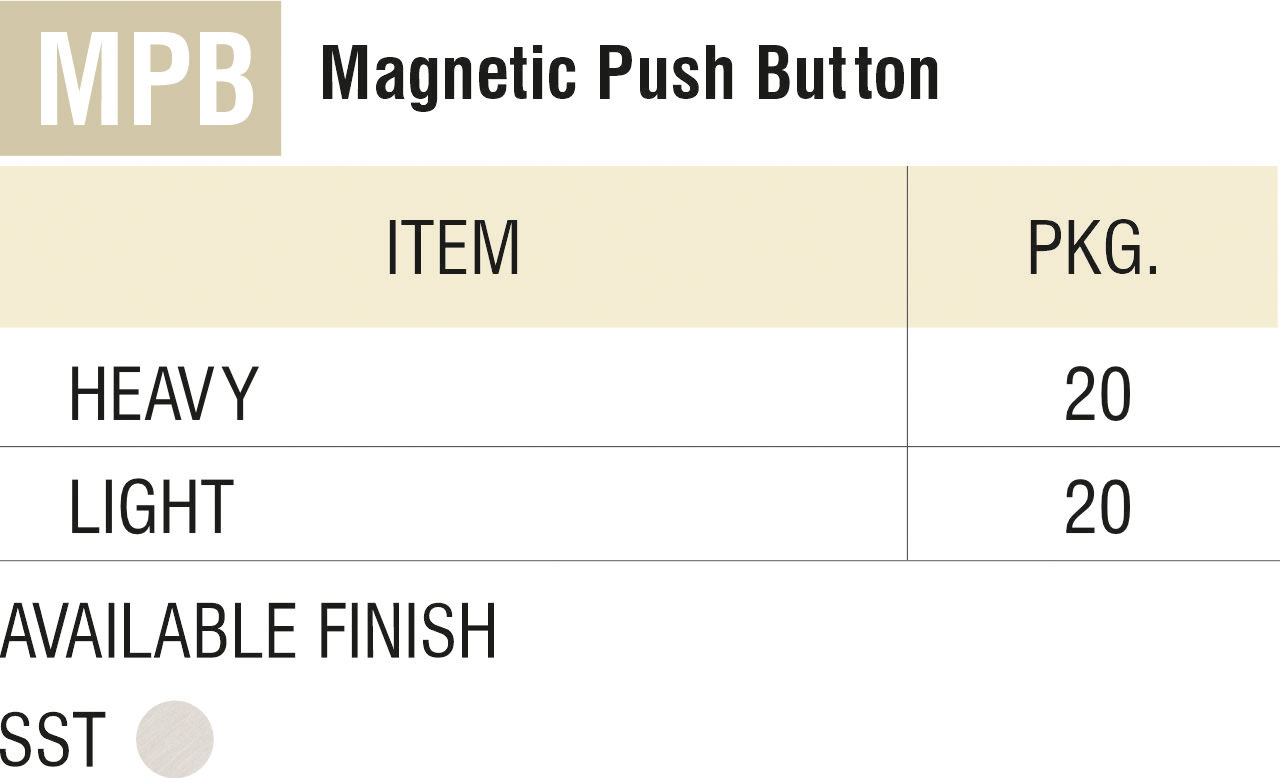Select the LIGHT item row label
1280x778 pixels.
coord(151,507)
